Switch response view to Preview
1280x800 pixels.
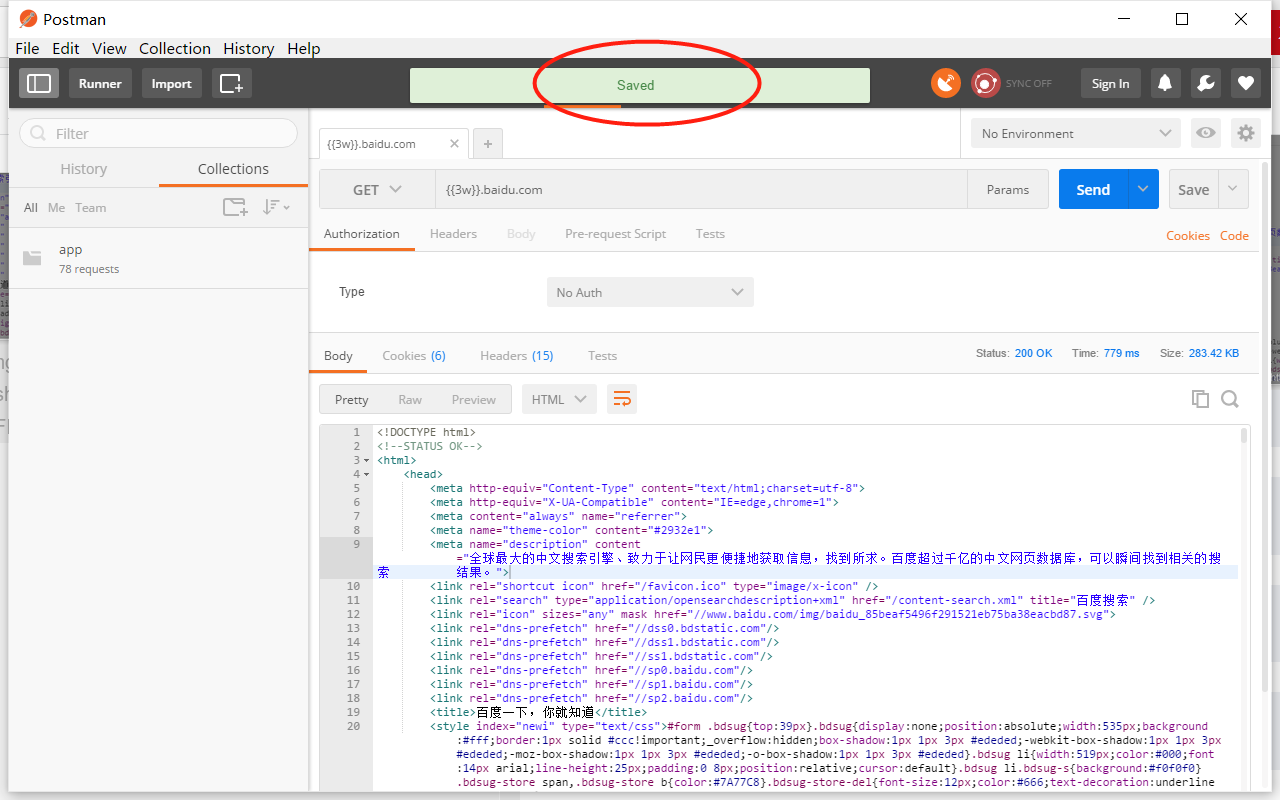click(x=473, y=399)
